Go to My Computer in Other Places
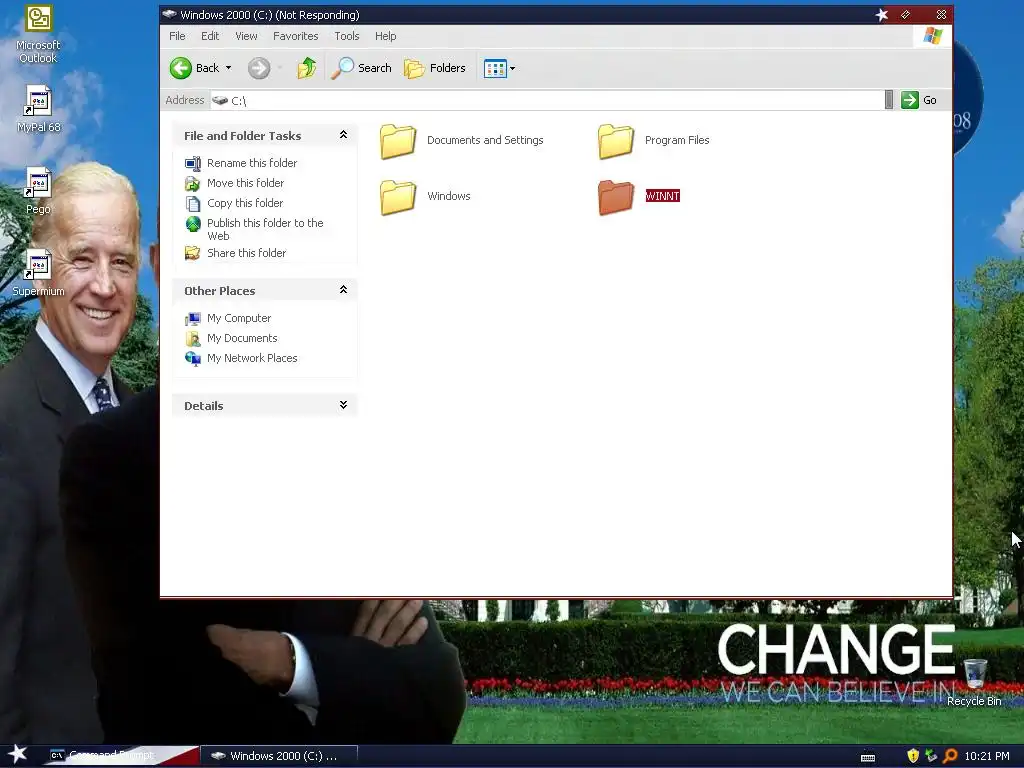Viewport: 1024px width, 768px height. 238,318
